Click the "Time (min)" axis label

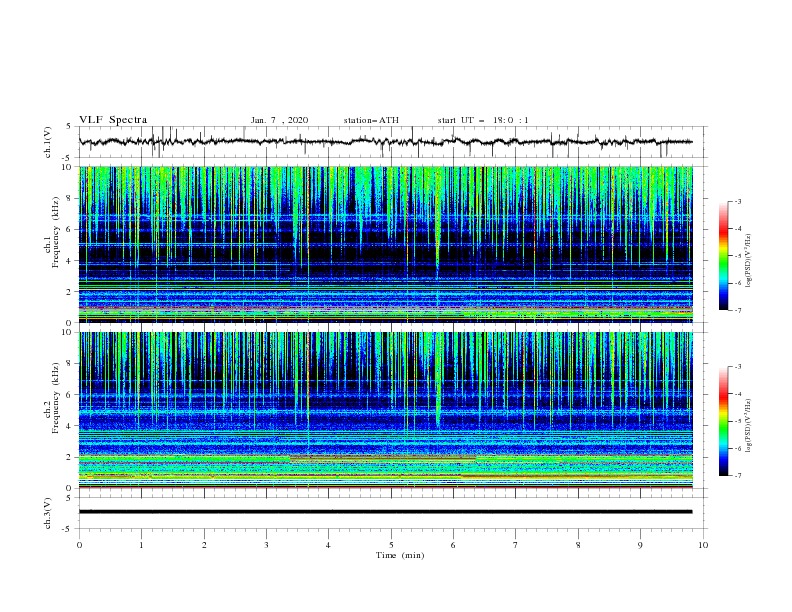(400, 555)
